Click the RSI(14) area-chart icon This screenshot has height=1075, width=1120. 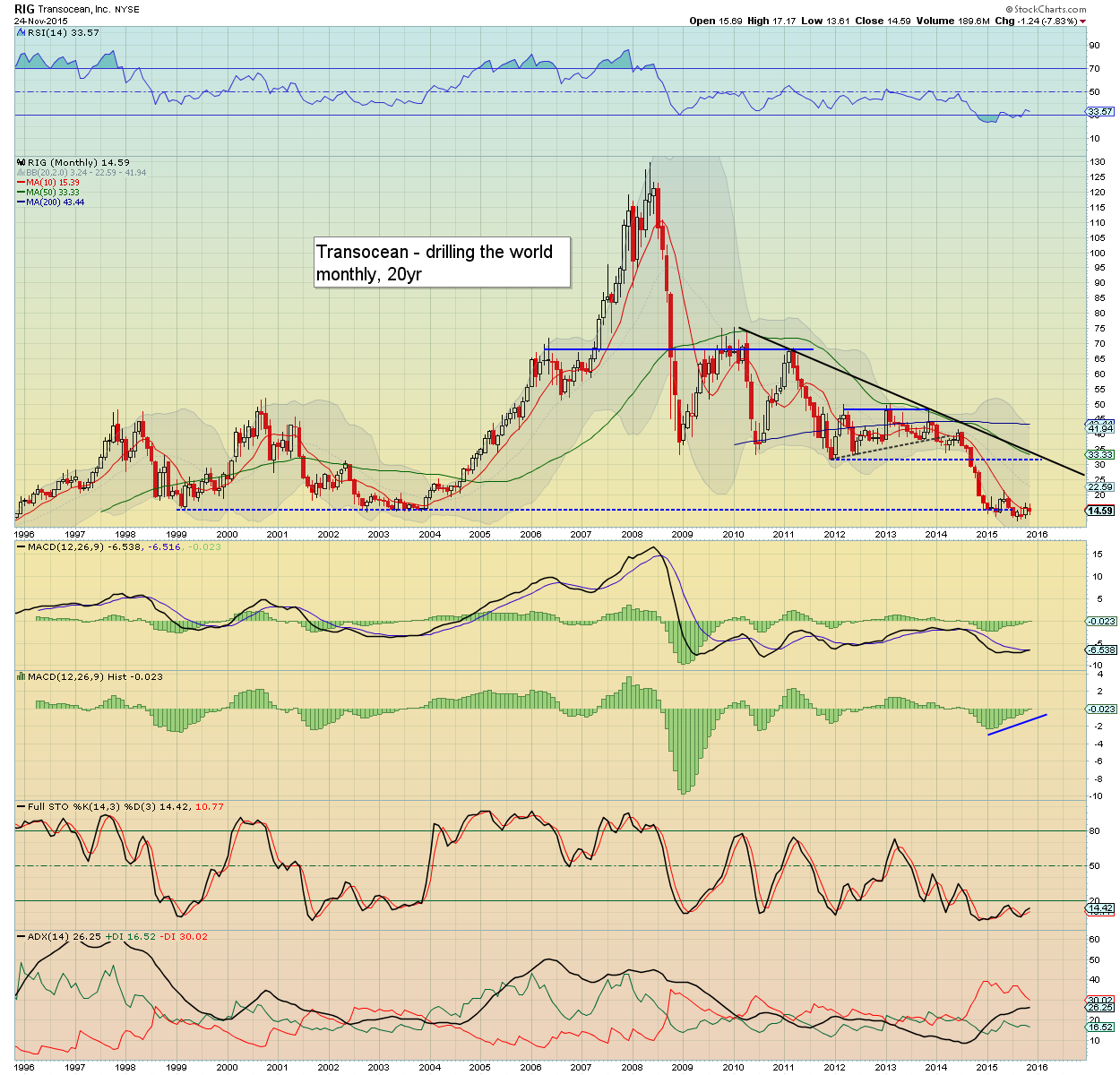point(22,32)
